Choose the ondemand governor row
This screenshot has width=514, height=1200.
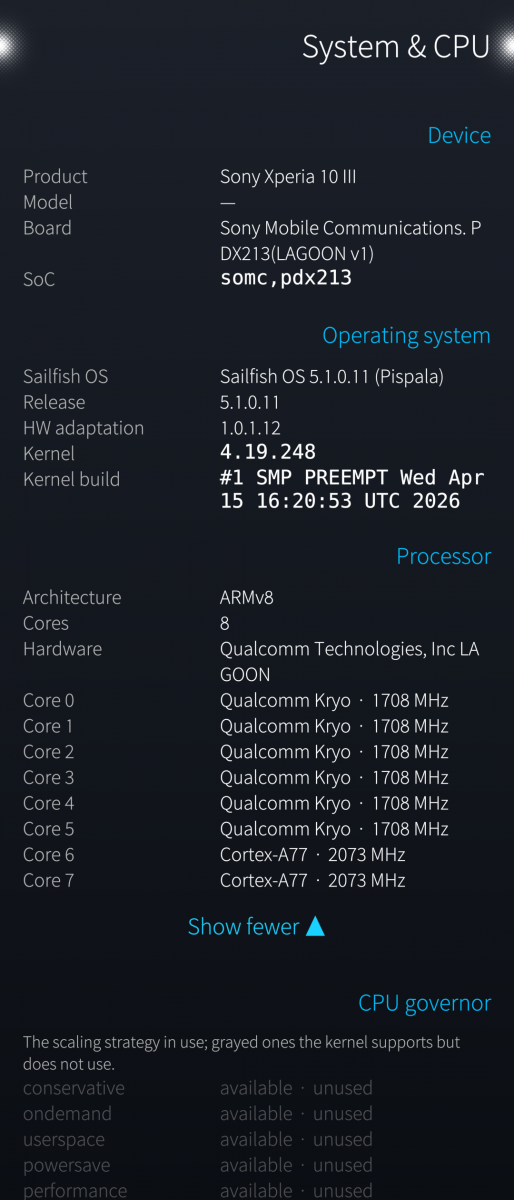pyautogui.click(x=257, y=1114)
